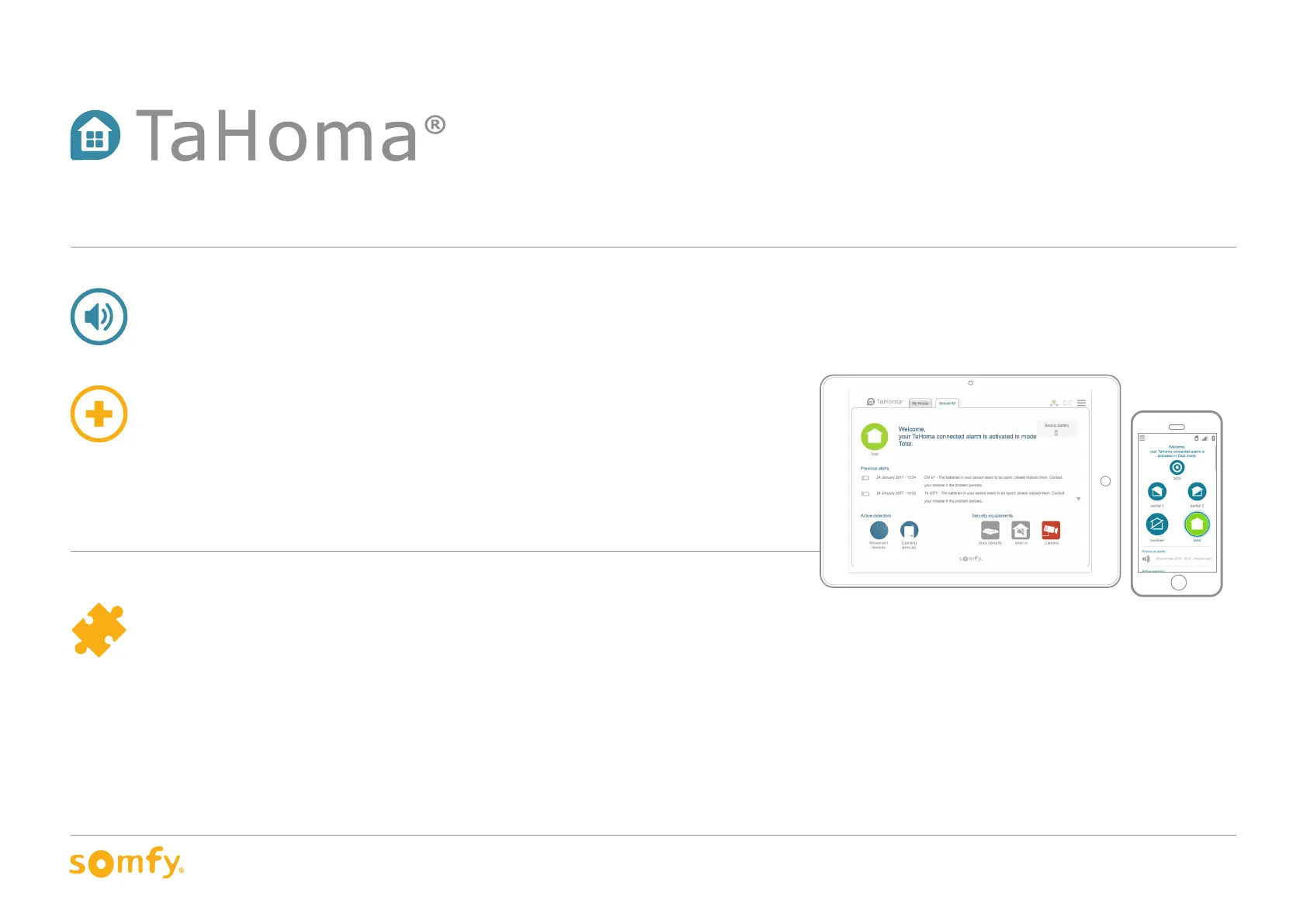Image resolution: width=1307 pixels, height=924 pixels.
Task: Tap the green total mode button on phone
Action: click(x=1197, y=524)
